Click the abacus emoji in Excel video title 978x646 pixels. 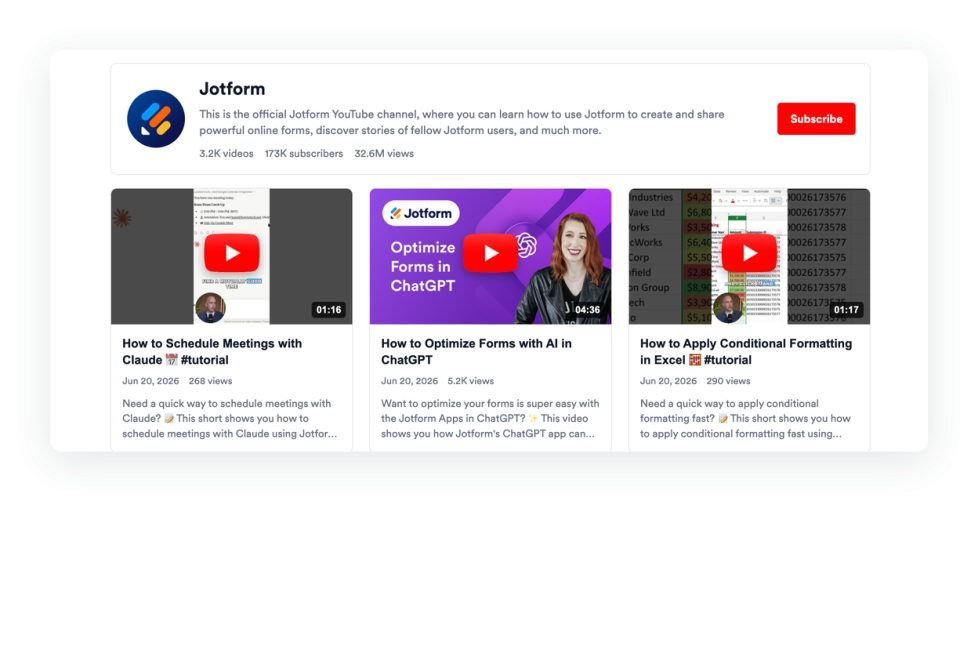[695, 360]
